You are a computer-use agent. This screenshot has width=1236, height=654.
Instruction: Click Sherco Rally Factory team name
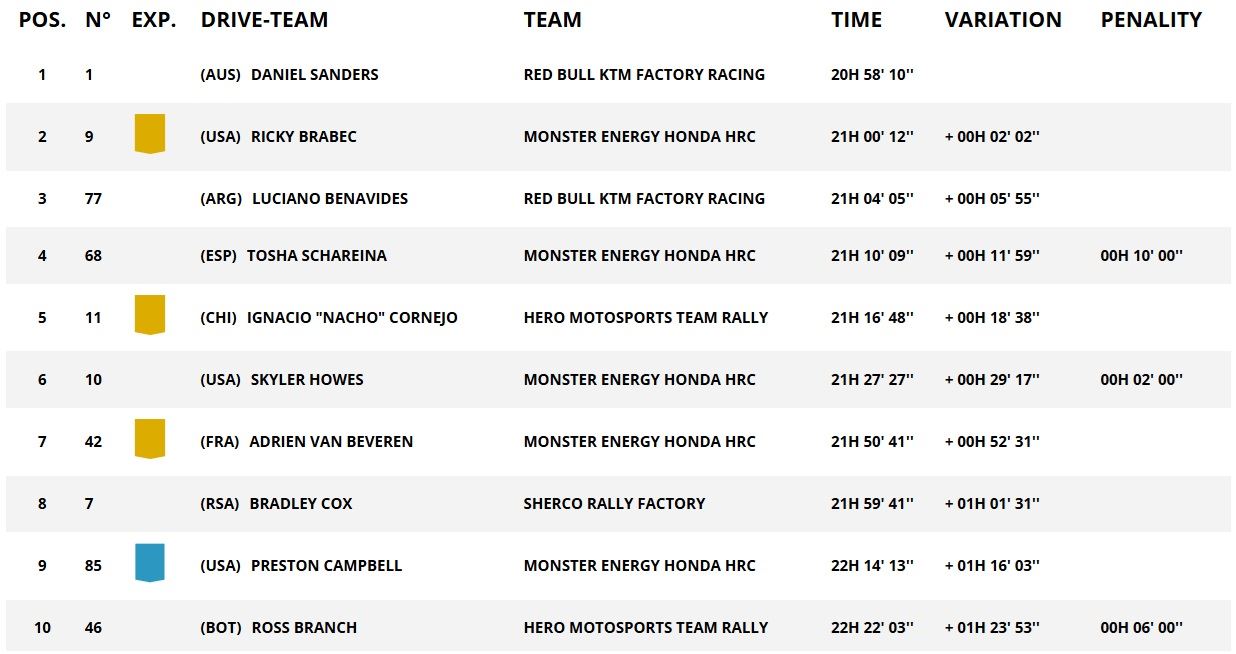(x=614, y=504)
